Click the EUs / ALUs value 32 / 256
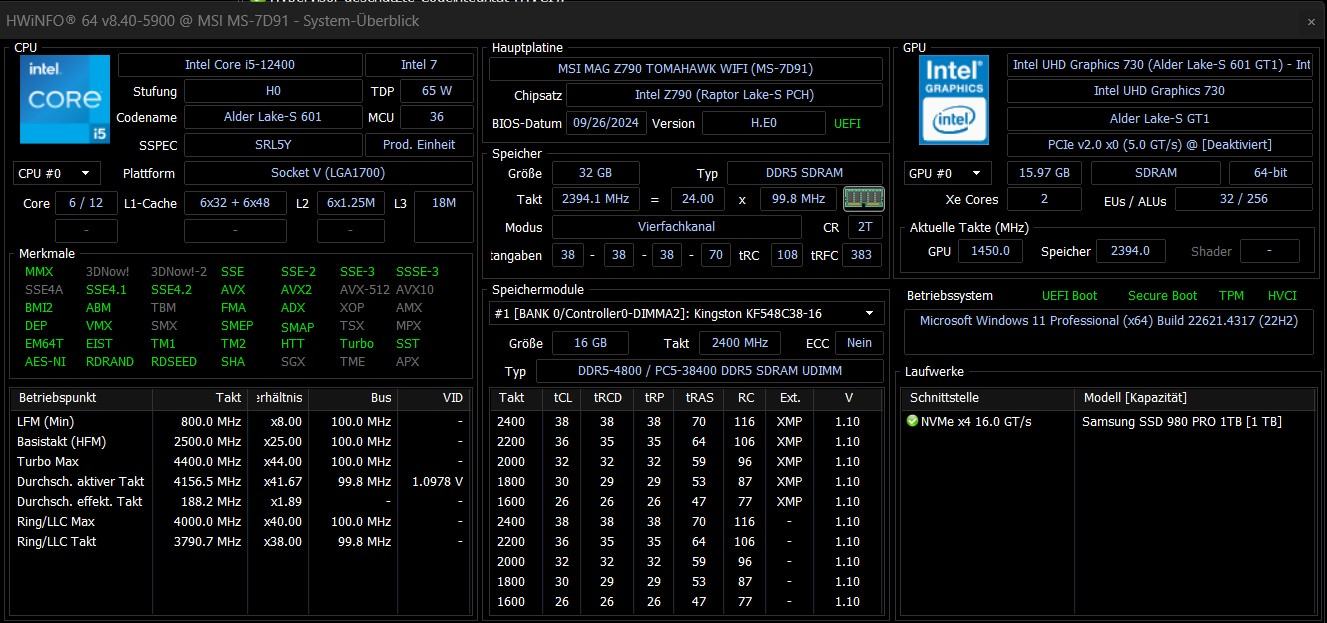The height and width of the screenshot is (623, 1327). tap(1244, 199)
